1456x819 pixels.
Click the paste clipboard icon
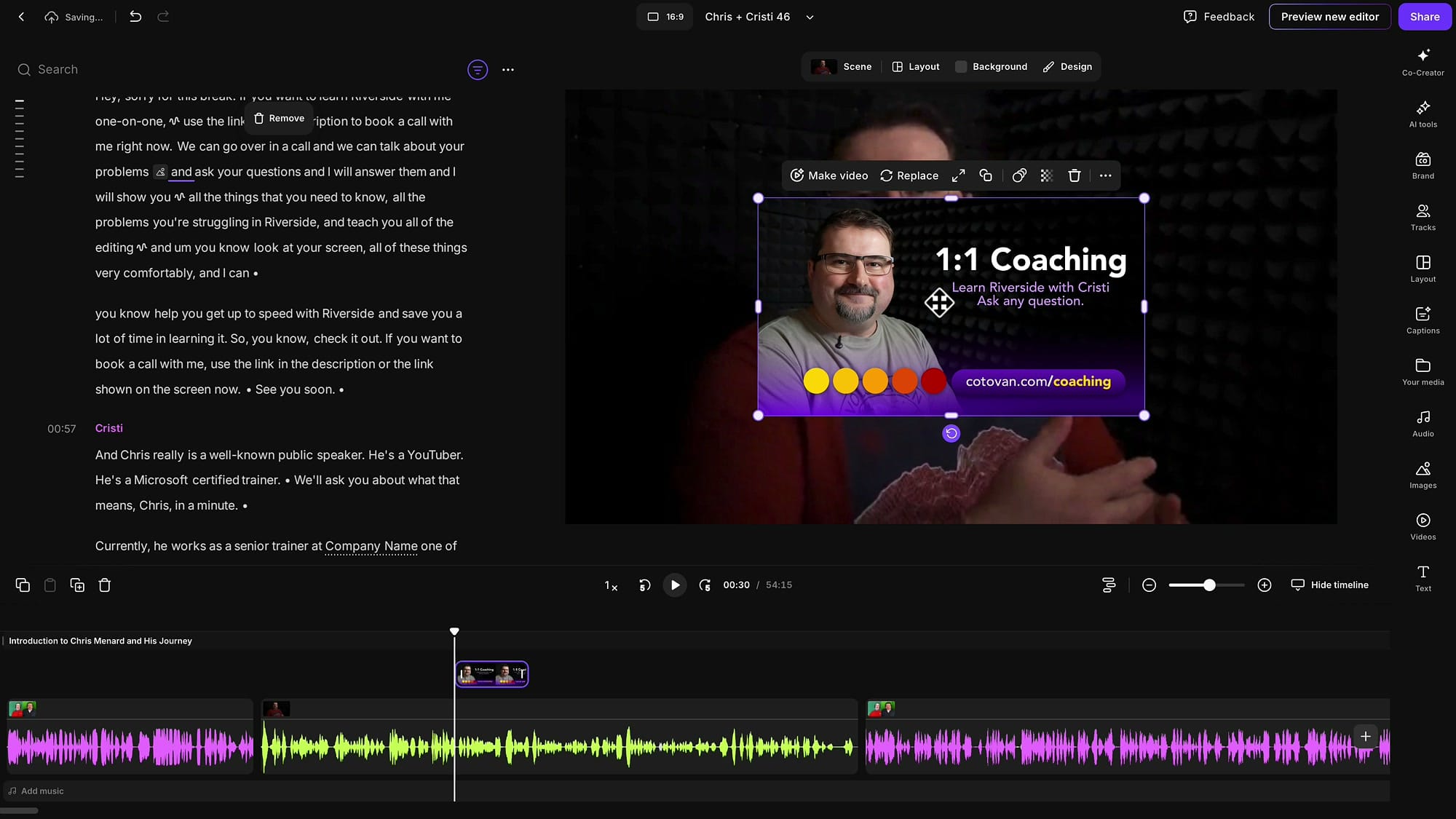point(50,585)
